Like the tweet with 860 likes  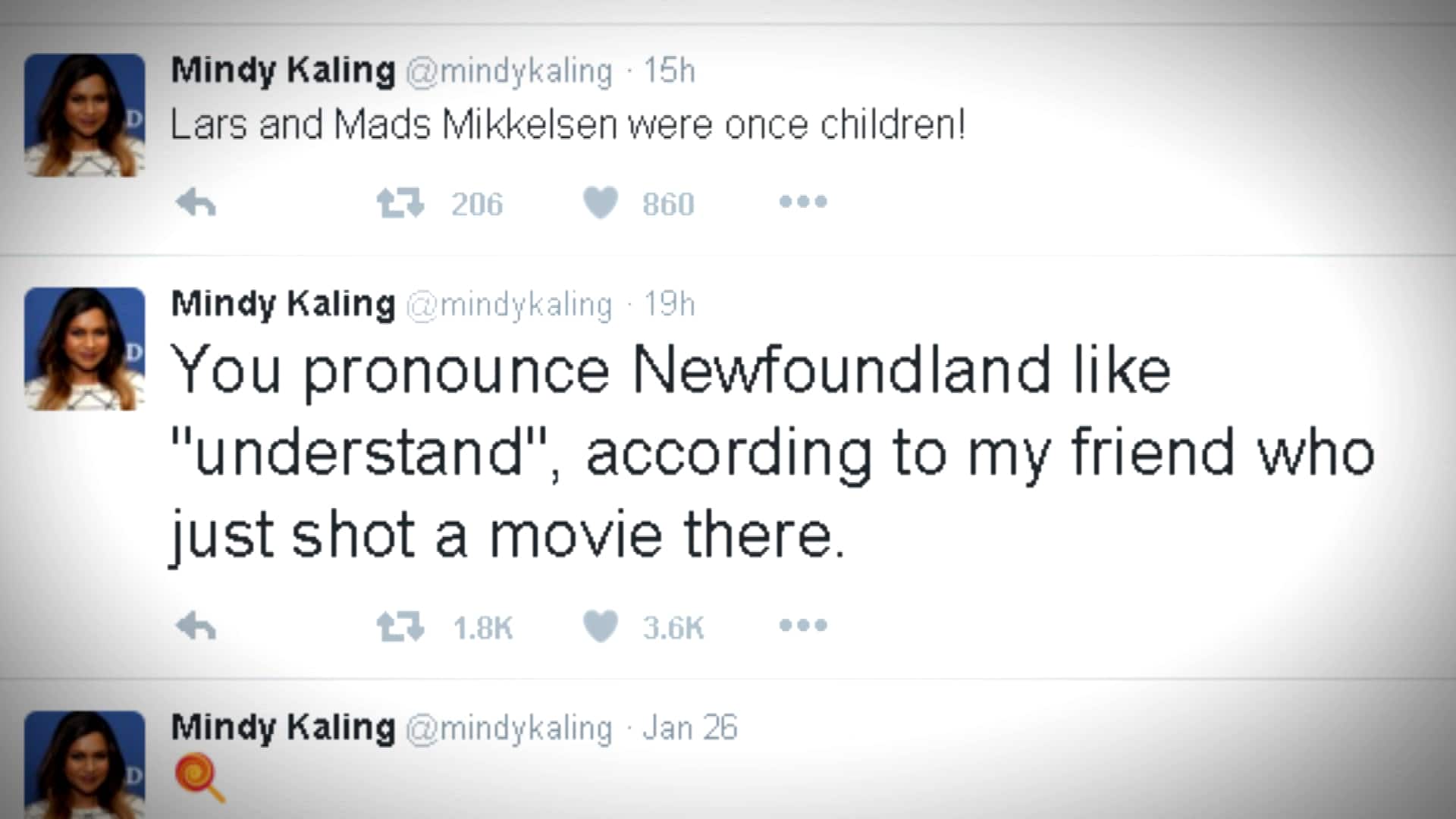pyautogui.click(x=601, y=203)
